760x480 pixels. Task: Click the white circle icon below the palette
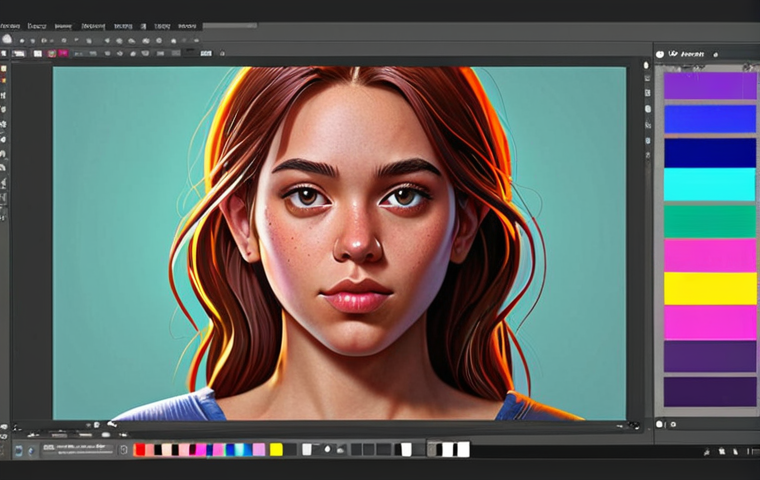(659, 424)
